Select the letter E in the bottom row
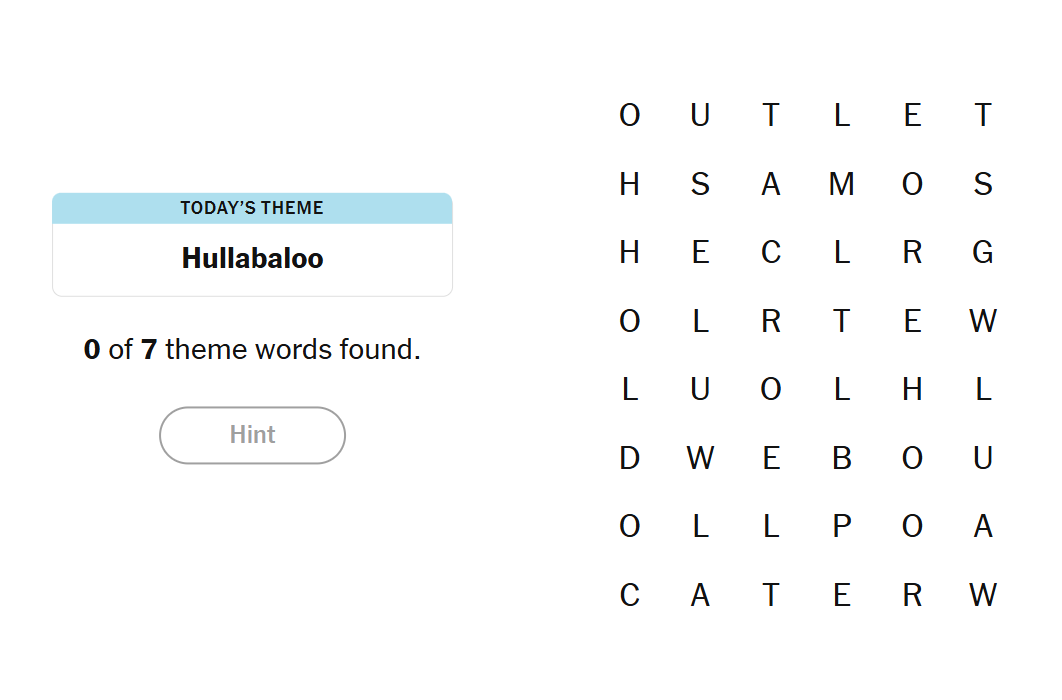Screen dimensions: 1062x700 (x=841, y=595)
